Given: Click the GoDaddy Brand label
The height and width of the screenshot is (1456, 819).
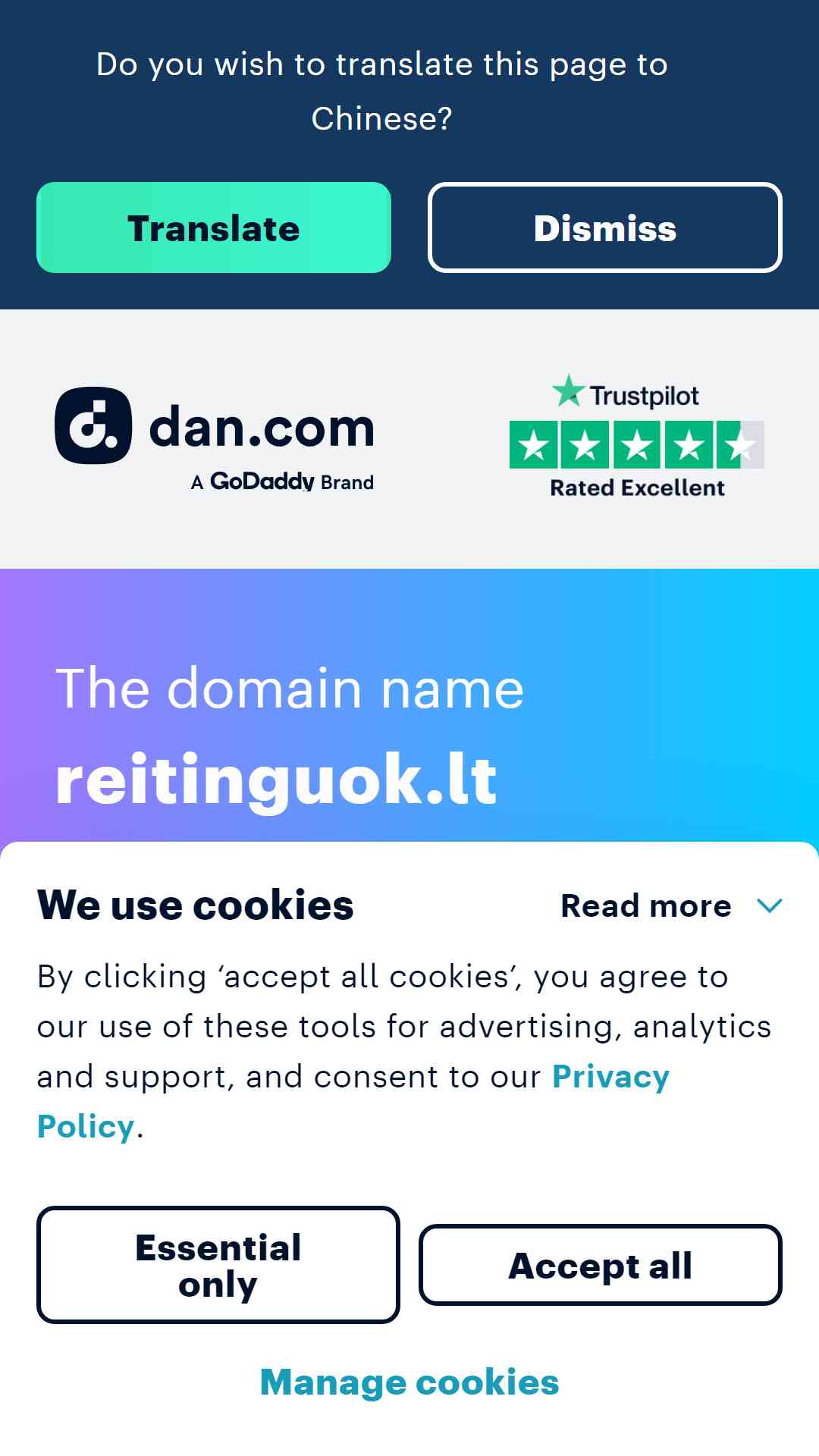Looking at the screenshot, I should pyautogui.click(x=282, y=482).
